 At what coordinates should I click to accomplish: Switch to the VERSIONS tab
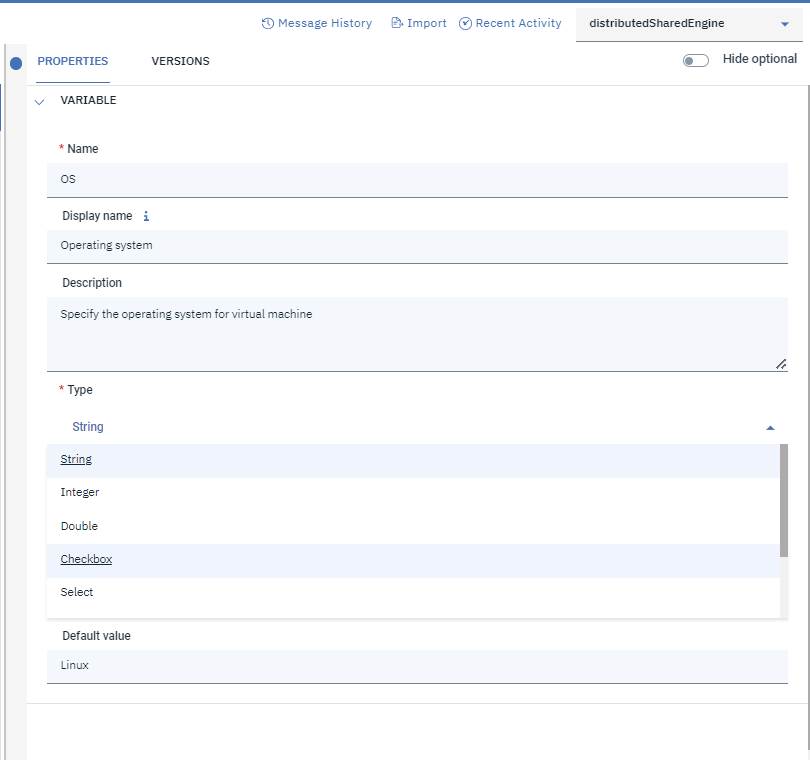(180, 61)
